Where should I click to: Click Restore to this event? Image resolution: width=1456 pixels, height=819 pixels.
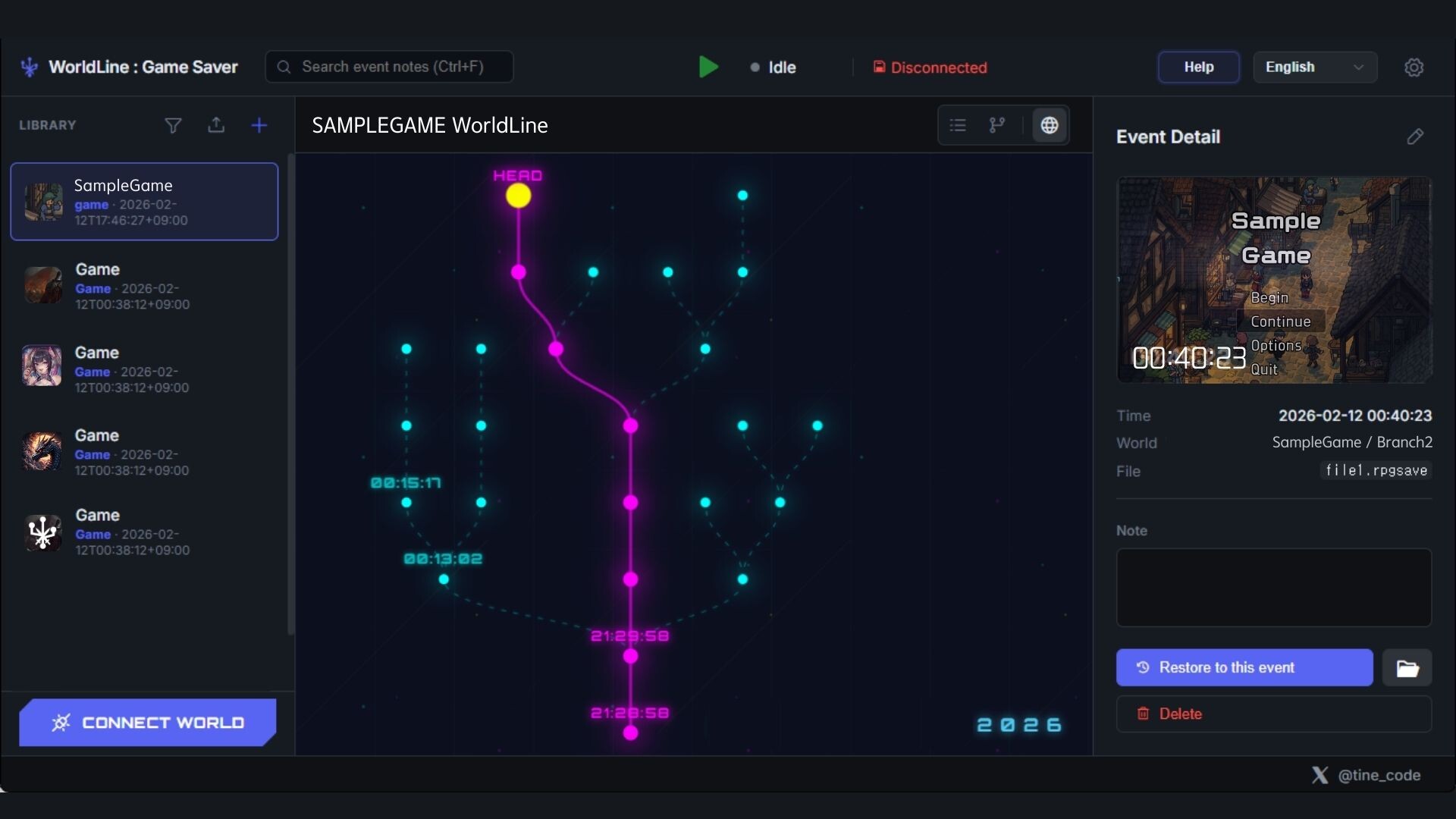click(1244, 667)
